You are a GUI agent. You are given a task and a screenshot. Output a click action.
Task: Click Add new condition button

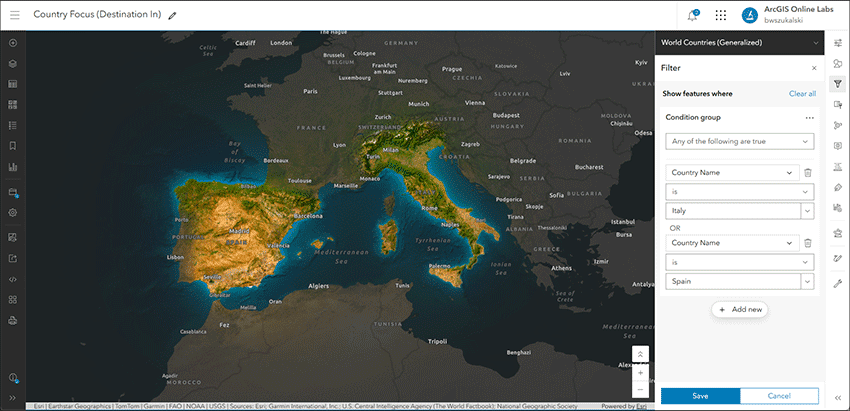tap(740, 310)
